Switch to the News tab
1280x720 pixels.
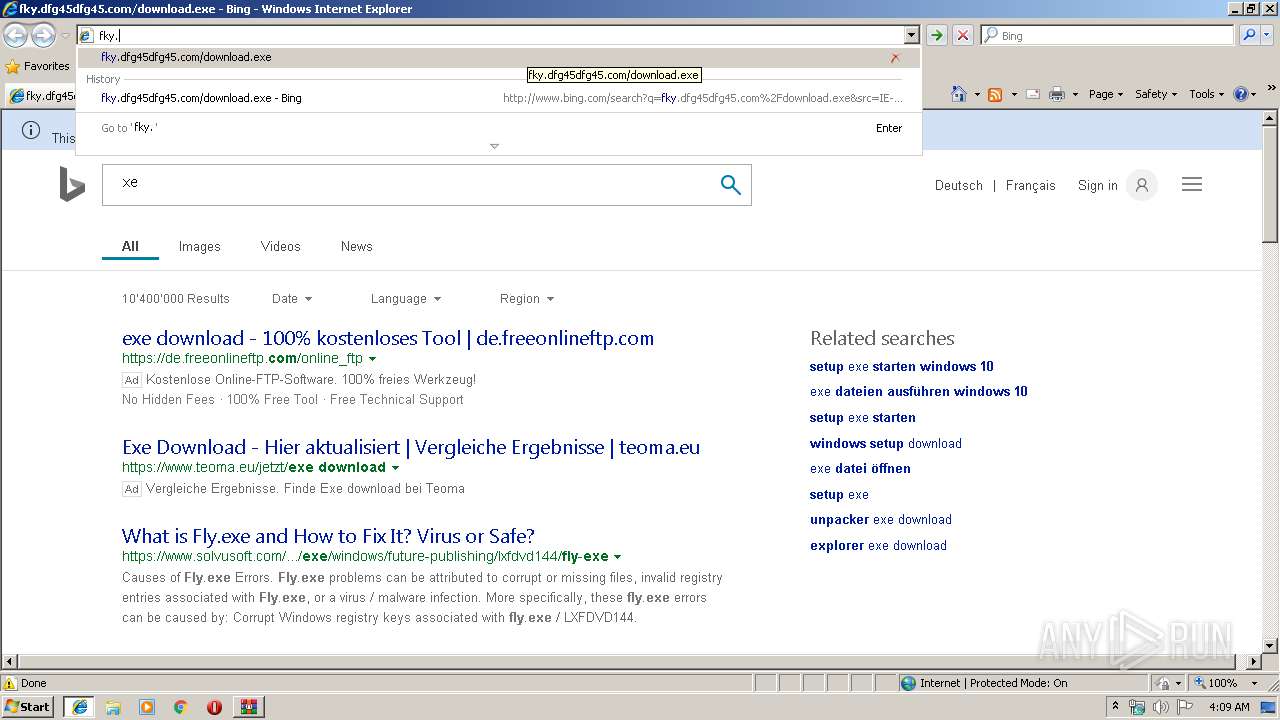(356, 246)
